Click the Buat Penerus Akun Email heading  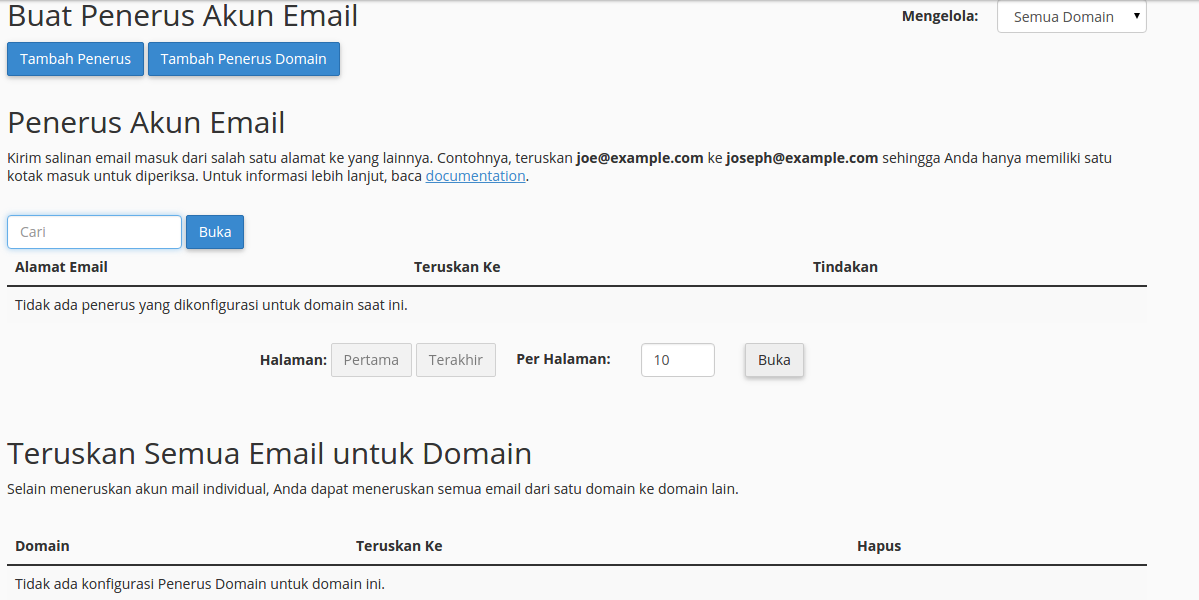point(183,16)
